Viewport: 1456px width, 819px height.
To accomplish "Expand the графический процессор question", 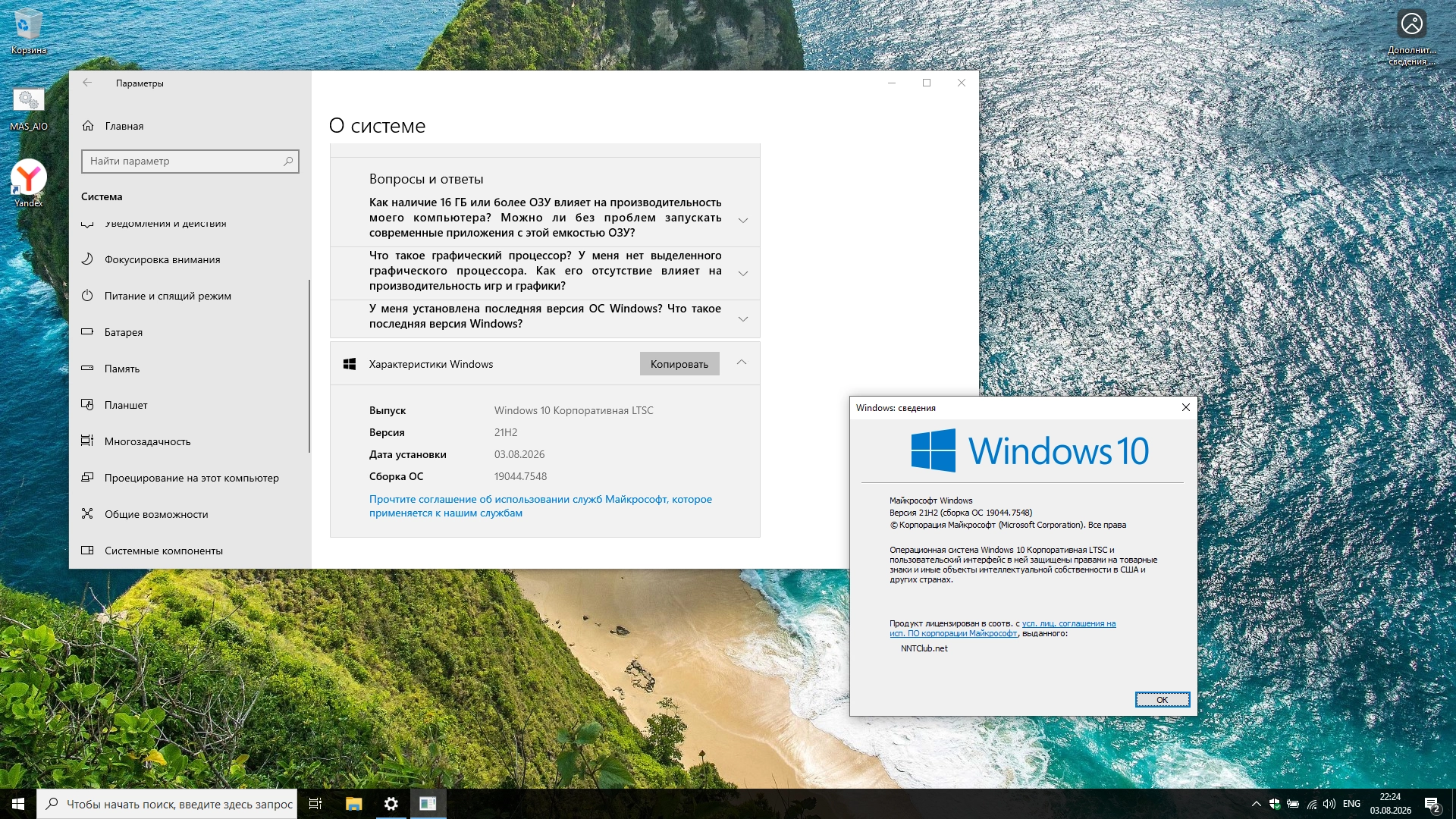I will [743, 274].
